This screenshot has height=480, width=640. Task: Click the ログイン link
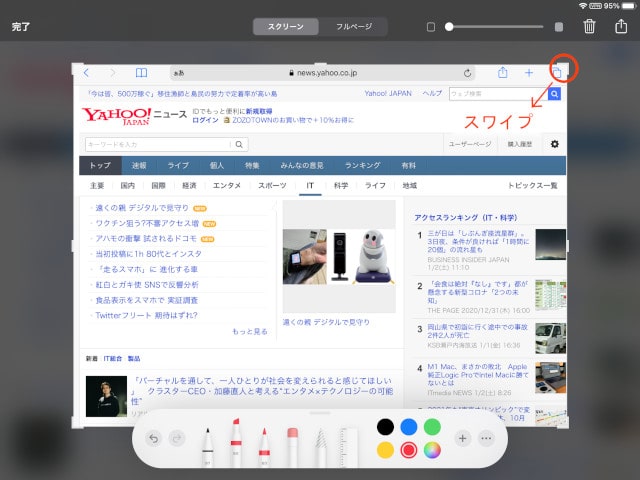[205, 120]
